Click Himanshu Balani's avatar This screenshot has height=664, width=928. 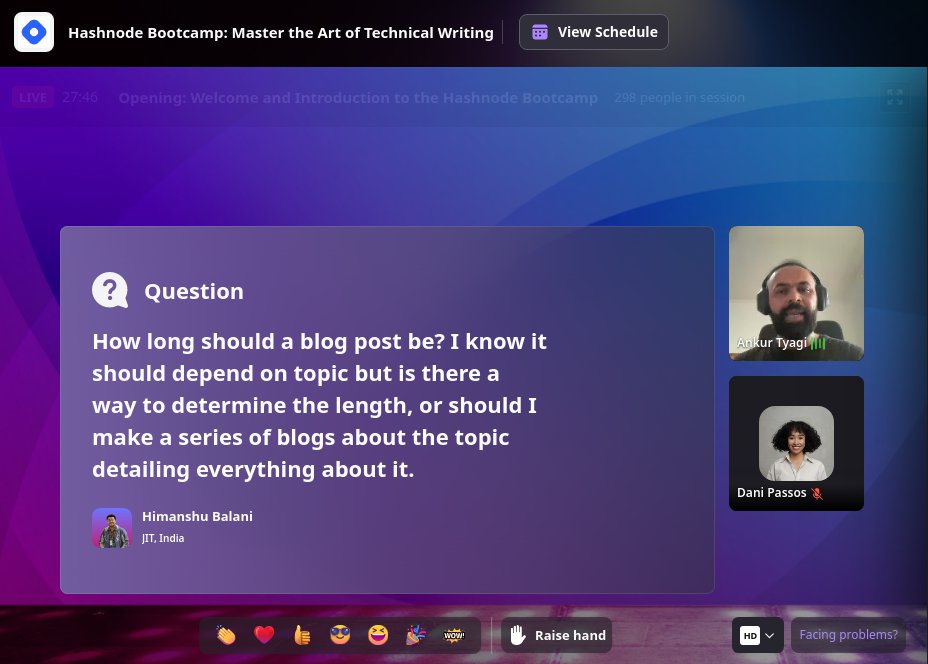112,528
